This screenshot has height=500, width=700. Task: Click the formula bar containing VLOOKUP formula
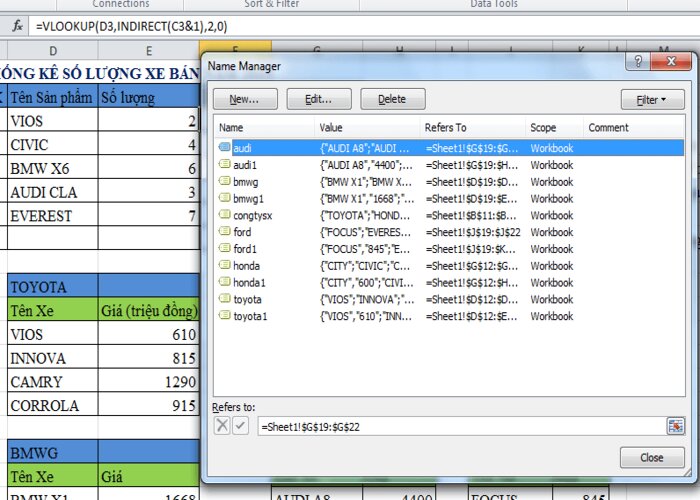[x=363, y=27]
